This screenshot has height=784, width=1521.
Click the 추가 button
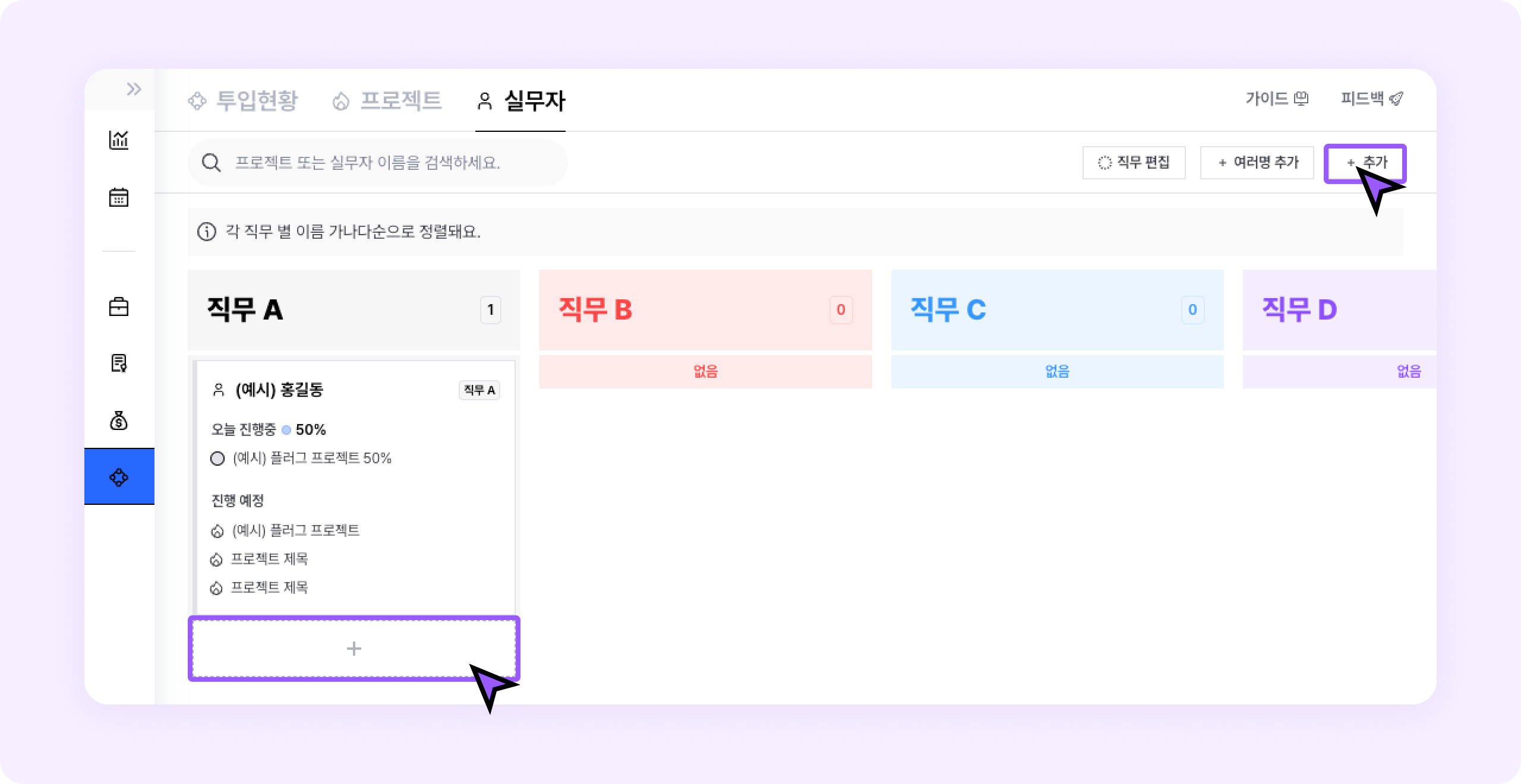(1365, 163)
